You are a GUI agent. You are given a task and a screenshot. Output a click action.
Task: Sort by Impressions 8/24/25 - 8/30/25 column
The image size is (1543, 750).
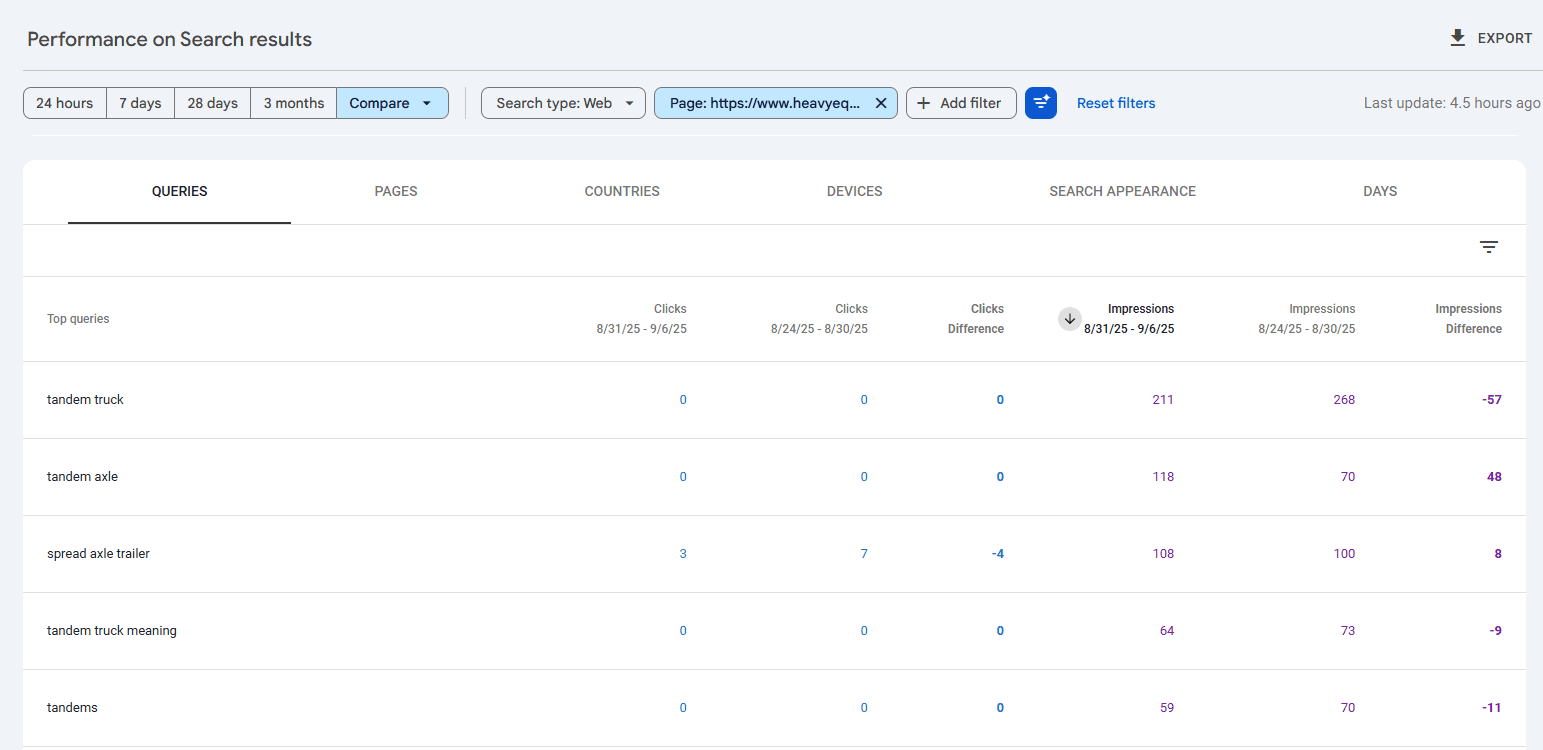pos(1307,319)
